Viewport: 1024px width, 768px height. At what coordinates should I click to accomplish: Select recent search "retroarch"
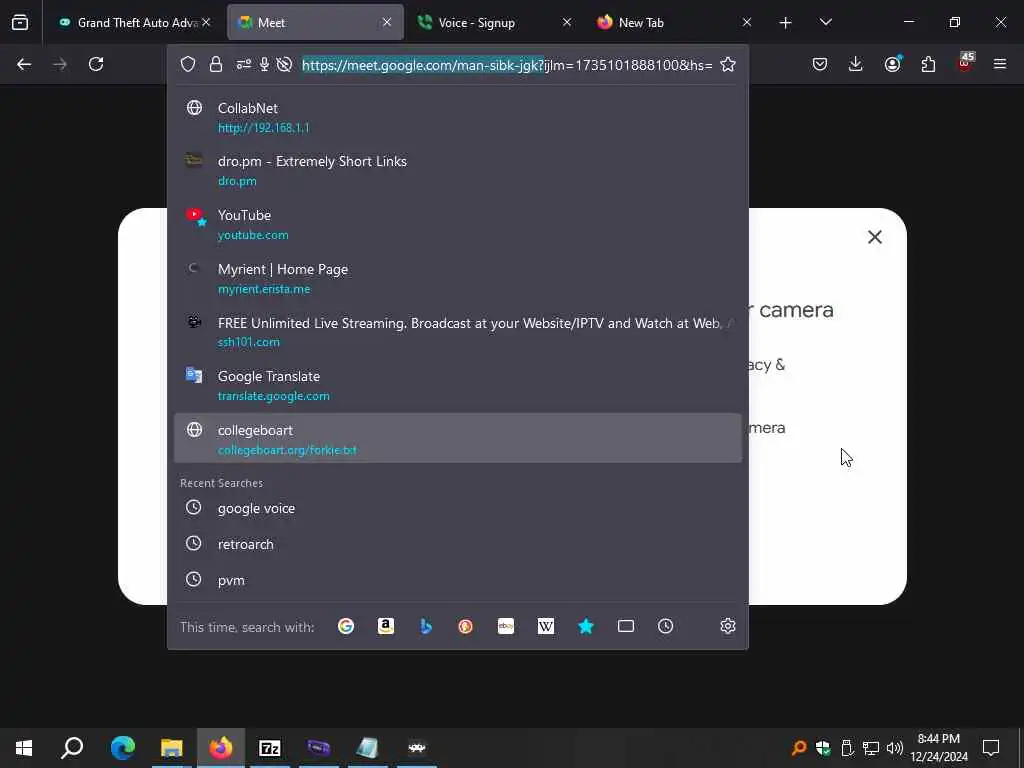[x=457, y=543]
